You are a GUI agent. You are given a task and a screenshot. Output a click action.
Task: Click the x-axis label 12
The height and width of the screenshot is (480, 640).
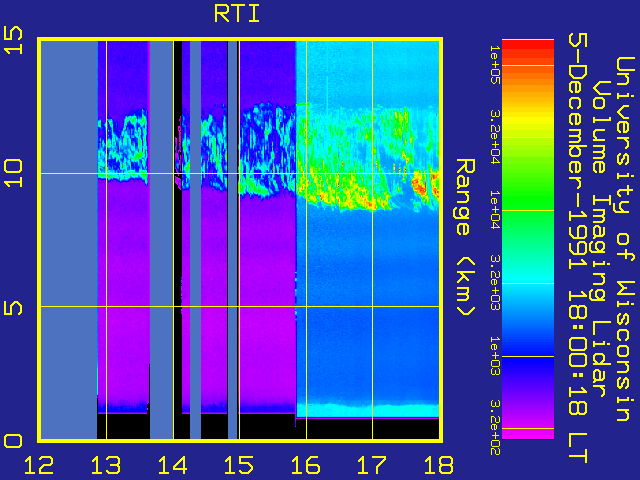click(x=39, y=465)
